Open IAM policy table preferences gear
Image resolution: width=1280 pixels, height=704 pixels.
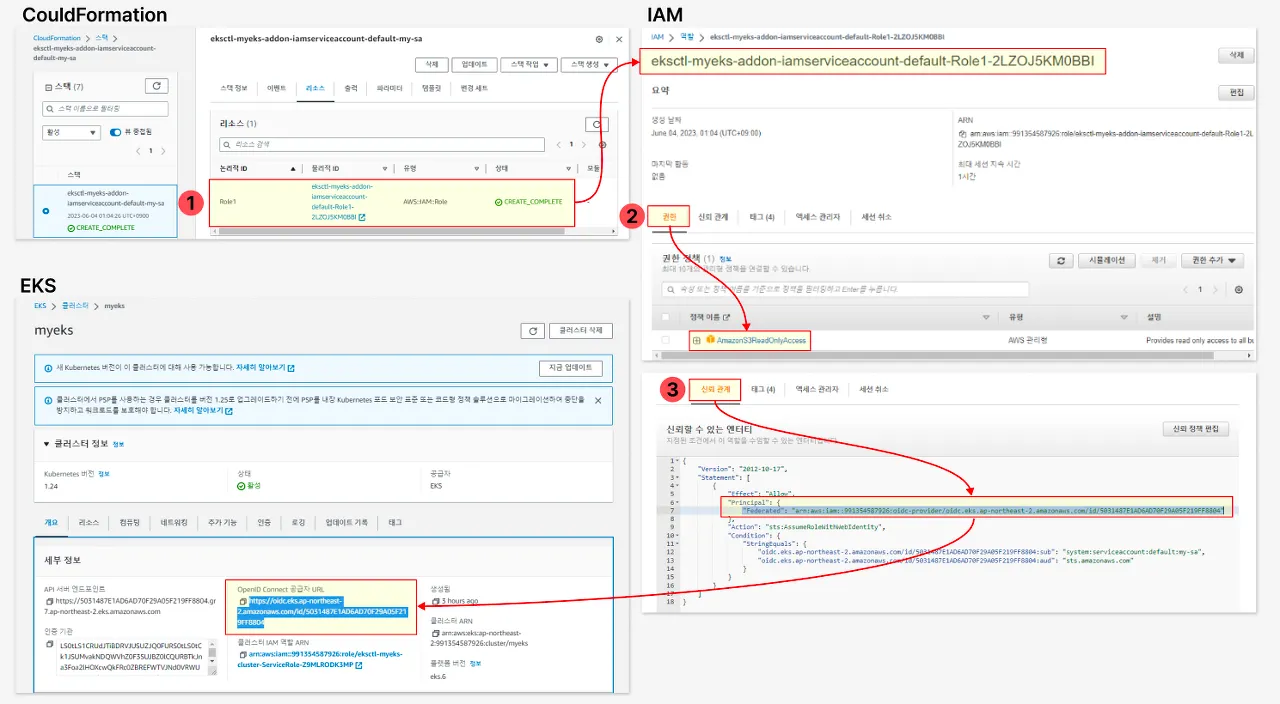pos(1239,289)
